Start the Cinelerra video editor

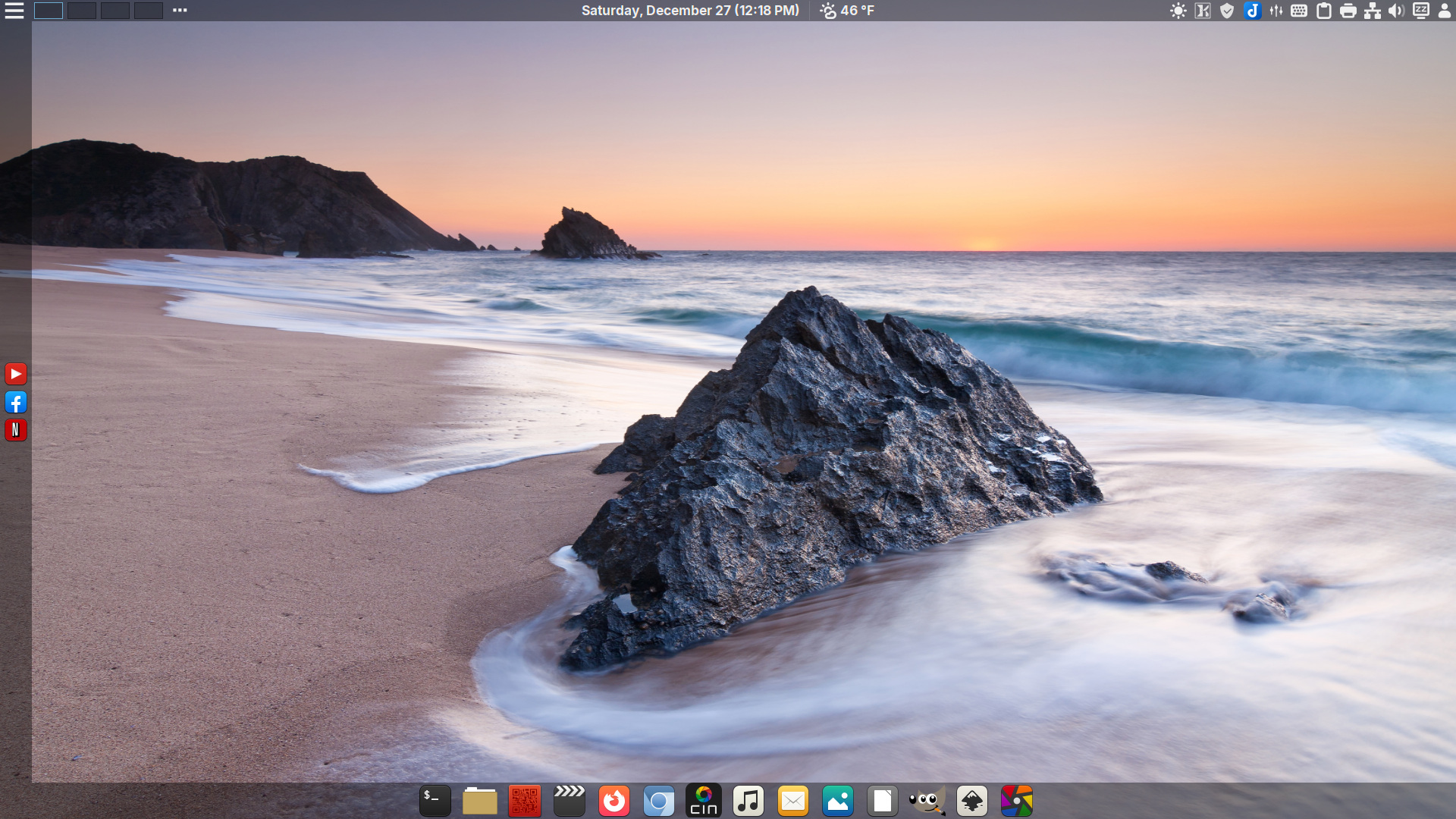point(704,800)
